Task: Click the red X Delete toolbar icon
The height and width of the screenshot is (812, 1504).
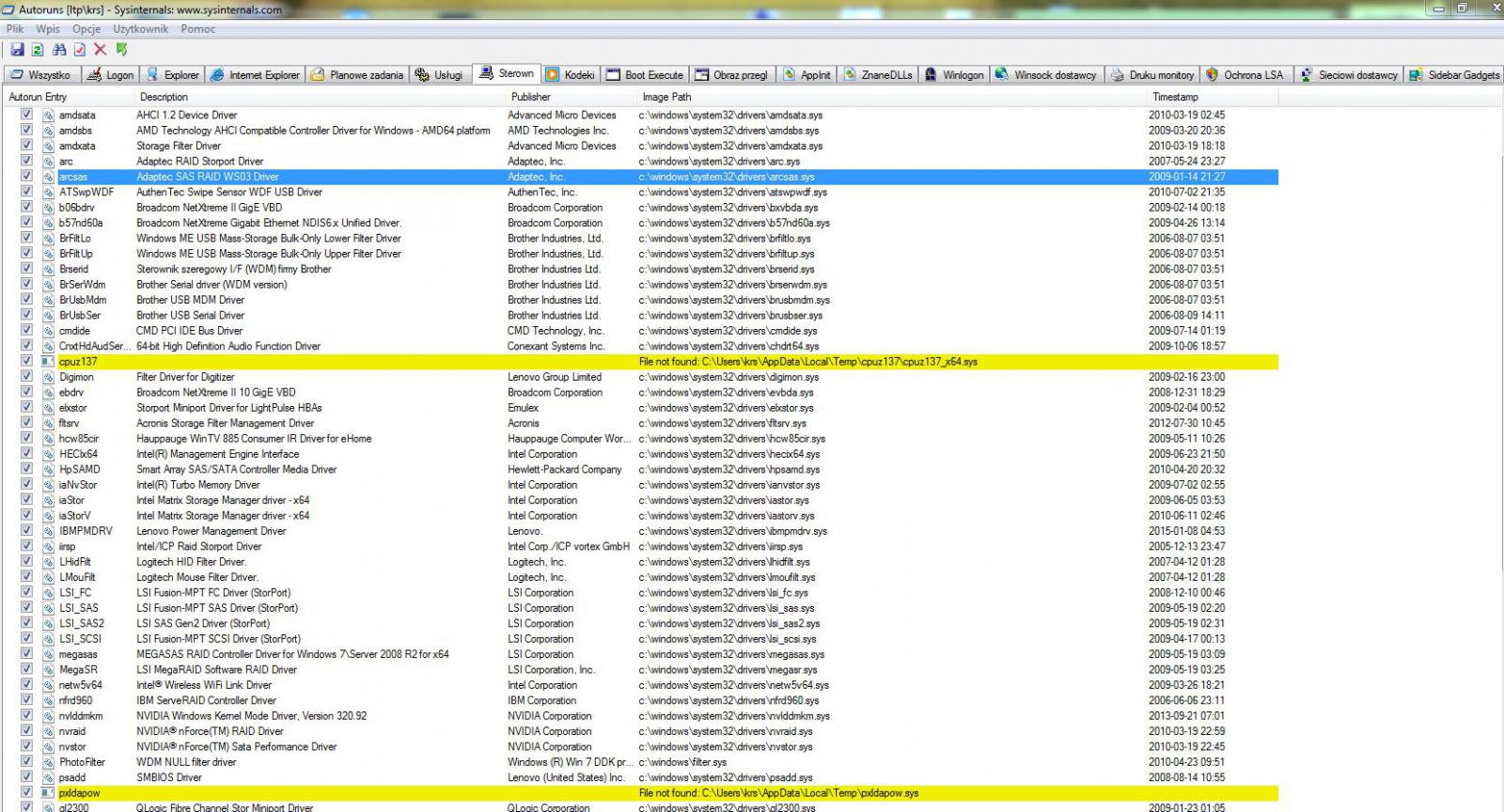Action: 101,49
